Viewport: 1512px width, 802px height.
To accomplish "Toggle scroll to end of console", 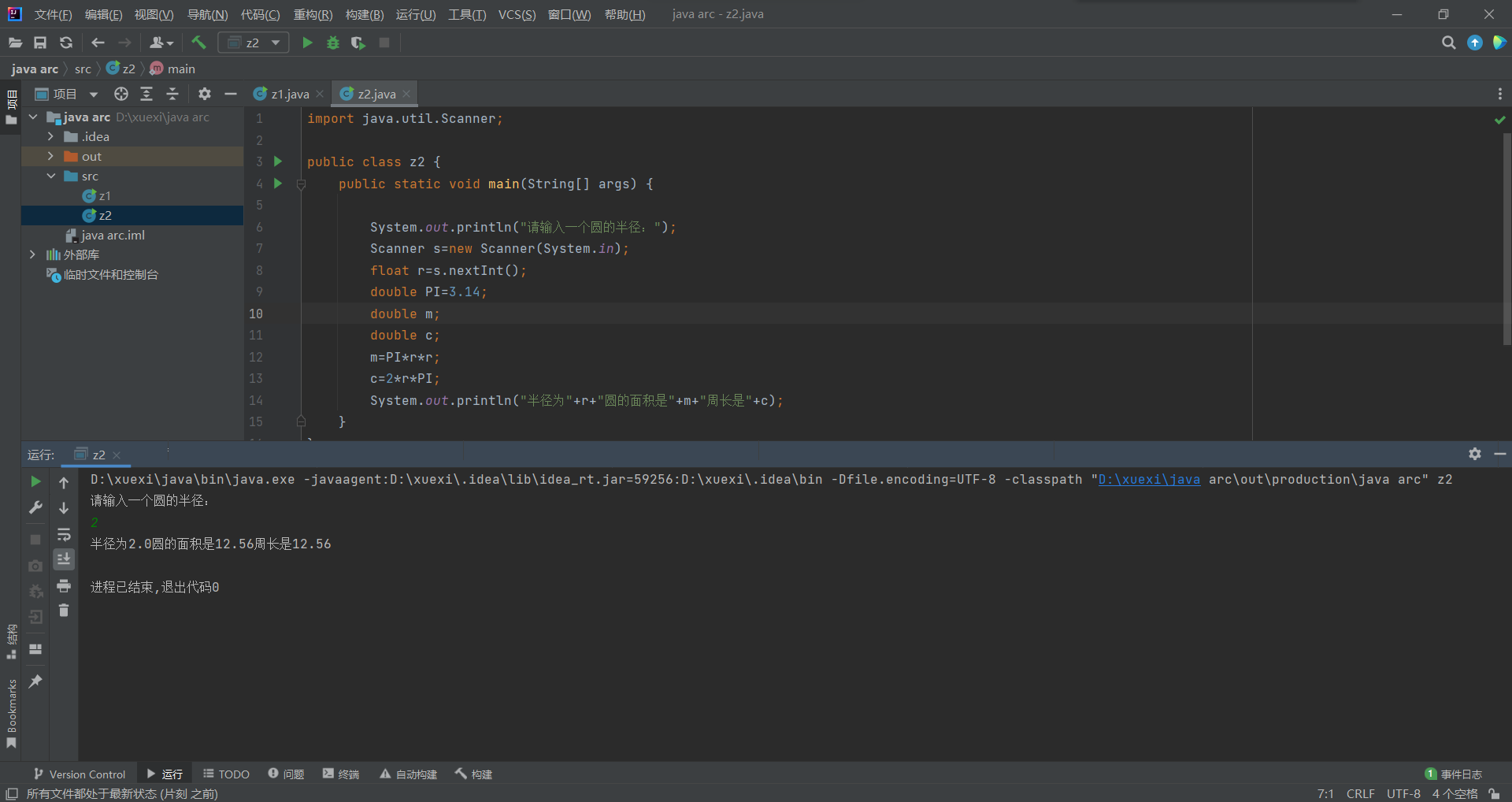I will coord(64,559).
